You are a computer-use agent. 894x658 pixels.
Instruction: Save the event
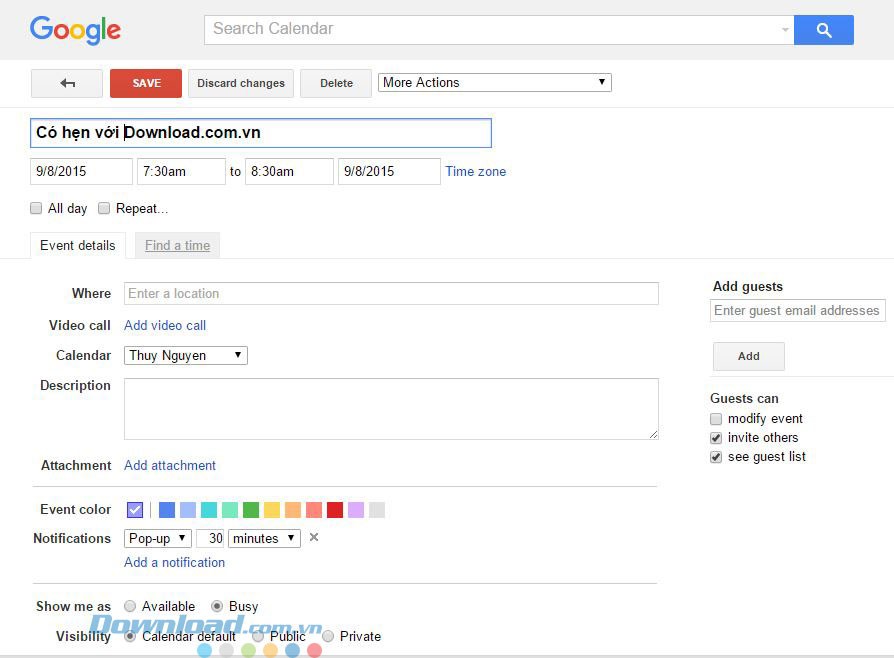(x=145, y=83)
